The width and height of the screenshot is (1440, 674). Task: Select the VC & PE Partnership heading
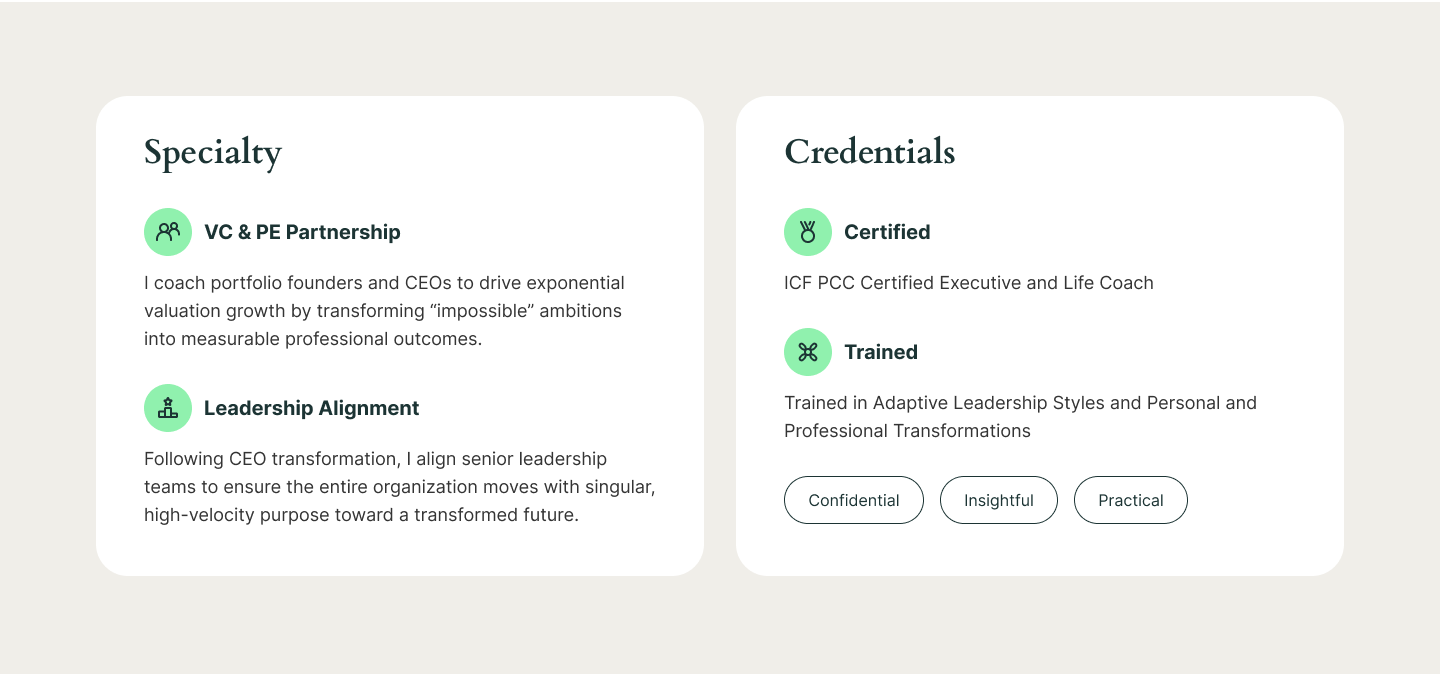click(302, 232)
